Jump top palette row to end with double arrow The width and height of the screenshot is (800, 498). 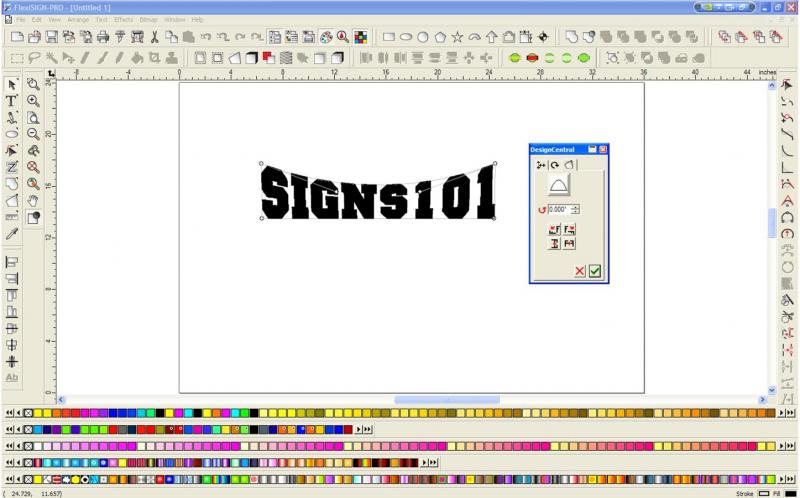coord(791,413)
